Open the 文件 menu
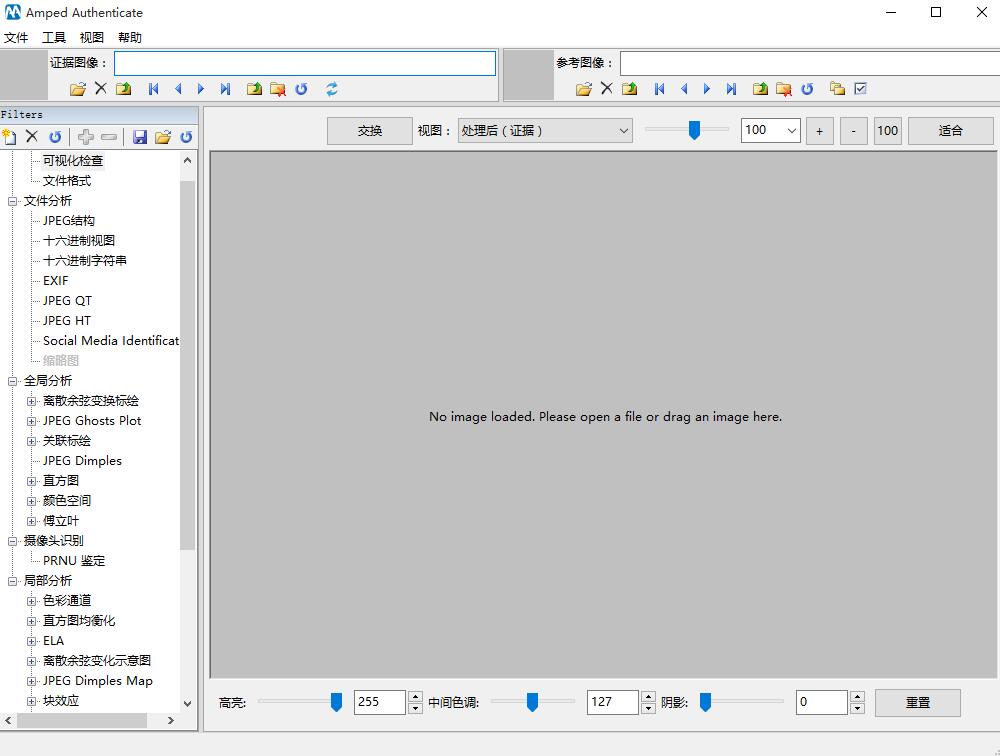The height and width of the screenshot is (756, 1000). pyautogui.click(x=16, y=38)
